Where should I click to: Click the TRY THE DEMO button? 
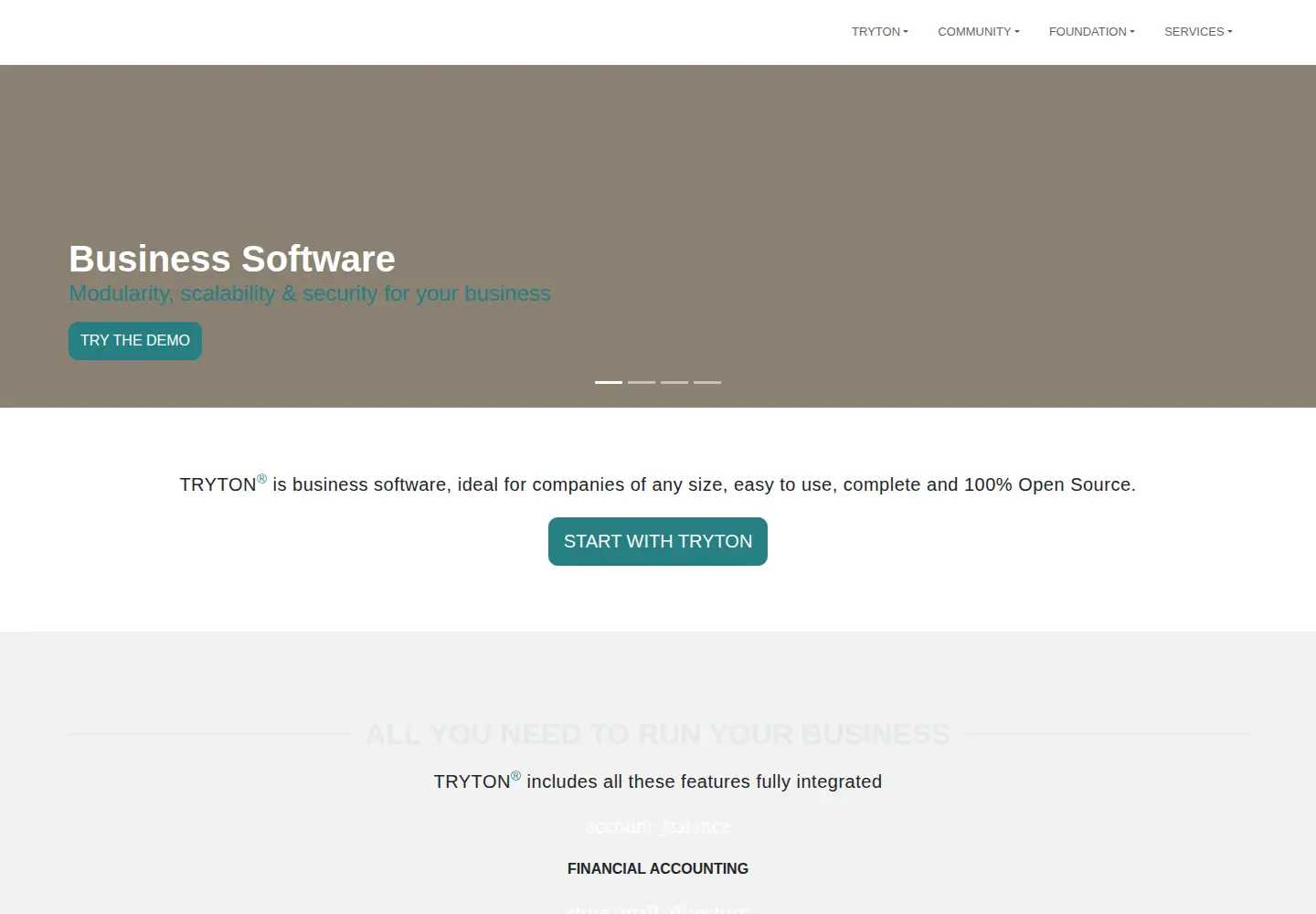[135, 341]
